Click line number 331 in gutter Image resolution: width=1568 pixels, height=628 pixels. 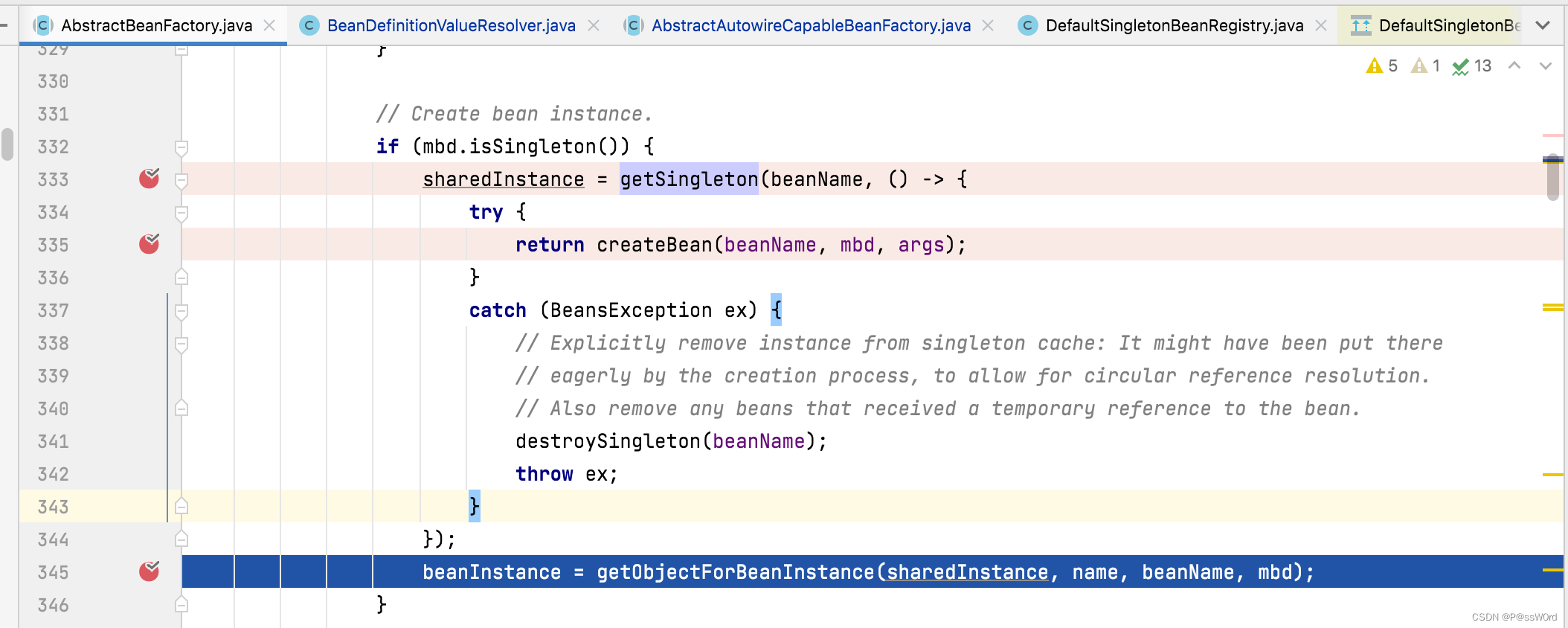[x=53, y=114]
